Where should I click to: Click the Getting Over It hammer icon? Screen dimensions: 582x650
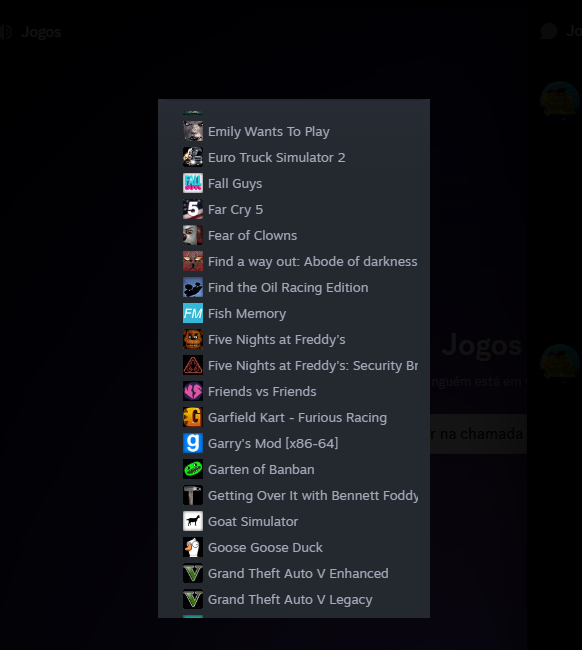pyautogui.click(x=193, y=495)
